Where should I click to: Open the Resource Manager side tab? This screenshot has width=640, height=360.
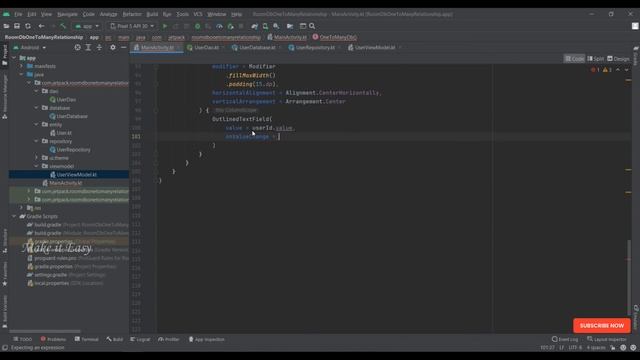(4, 96)
